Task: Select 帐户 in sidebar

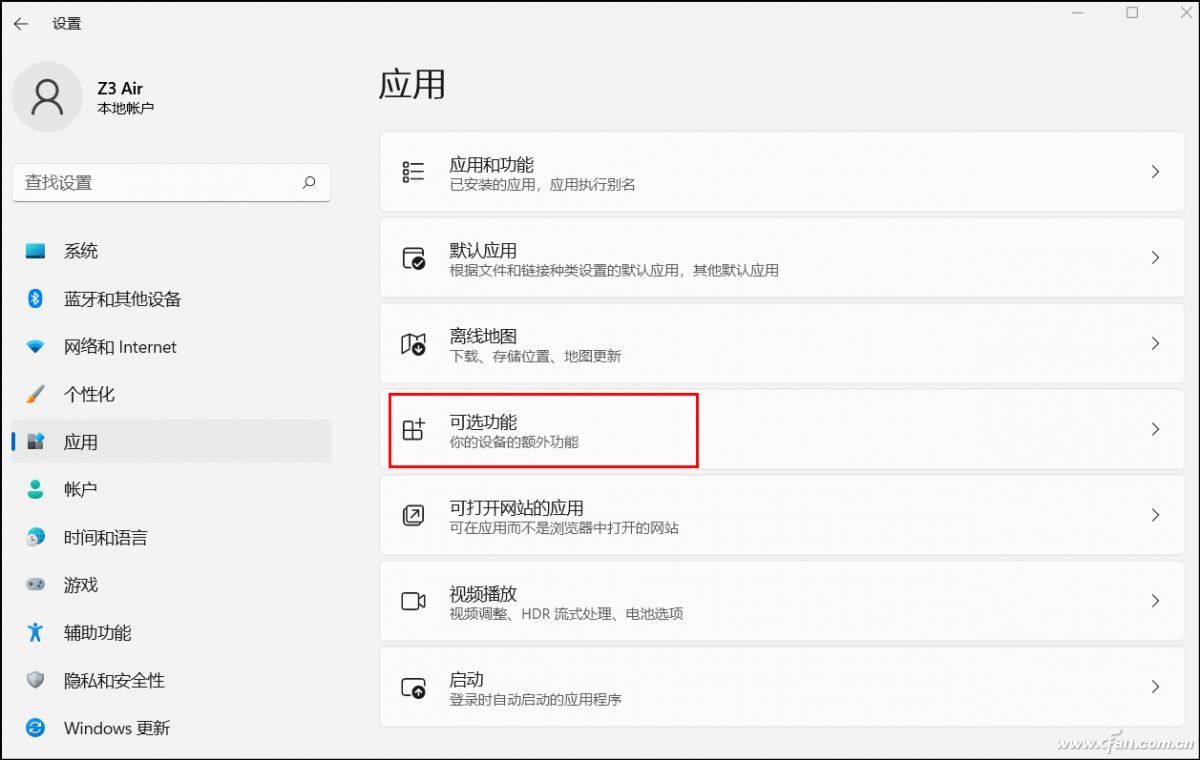Action: [x=171, y=489]
